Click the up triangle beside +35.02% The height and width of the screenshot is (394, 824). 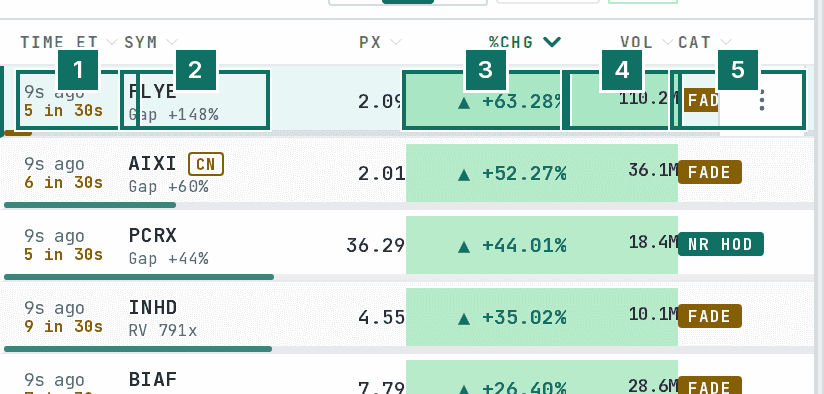pos(464,318)
